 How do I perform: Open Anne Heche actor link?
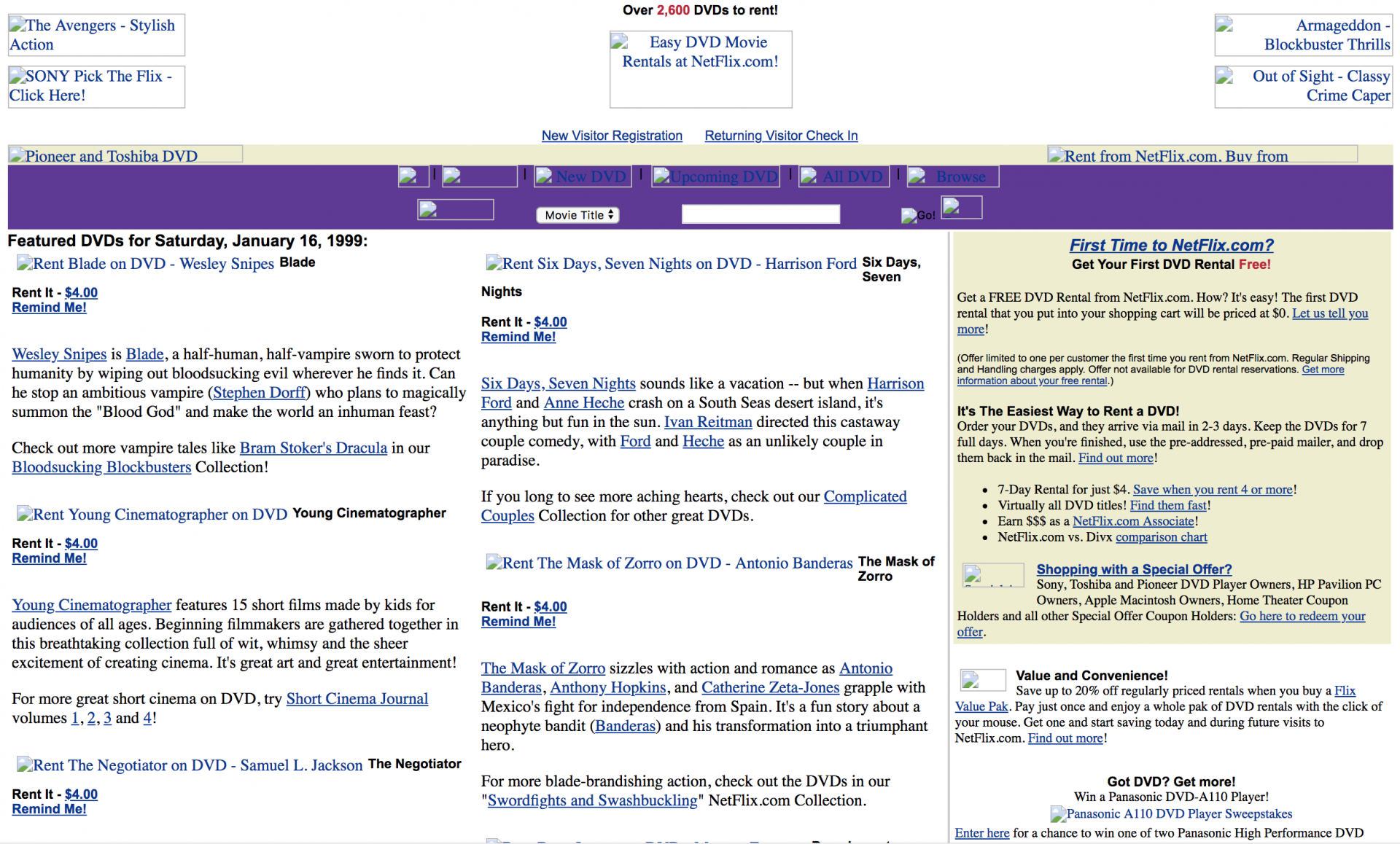(584, 403)
